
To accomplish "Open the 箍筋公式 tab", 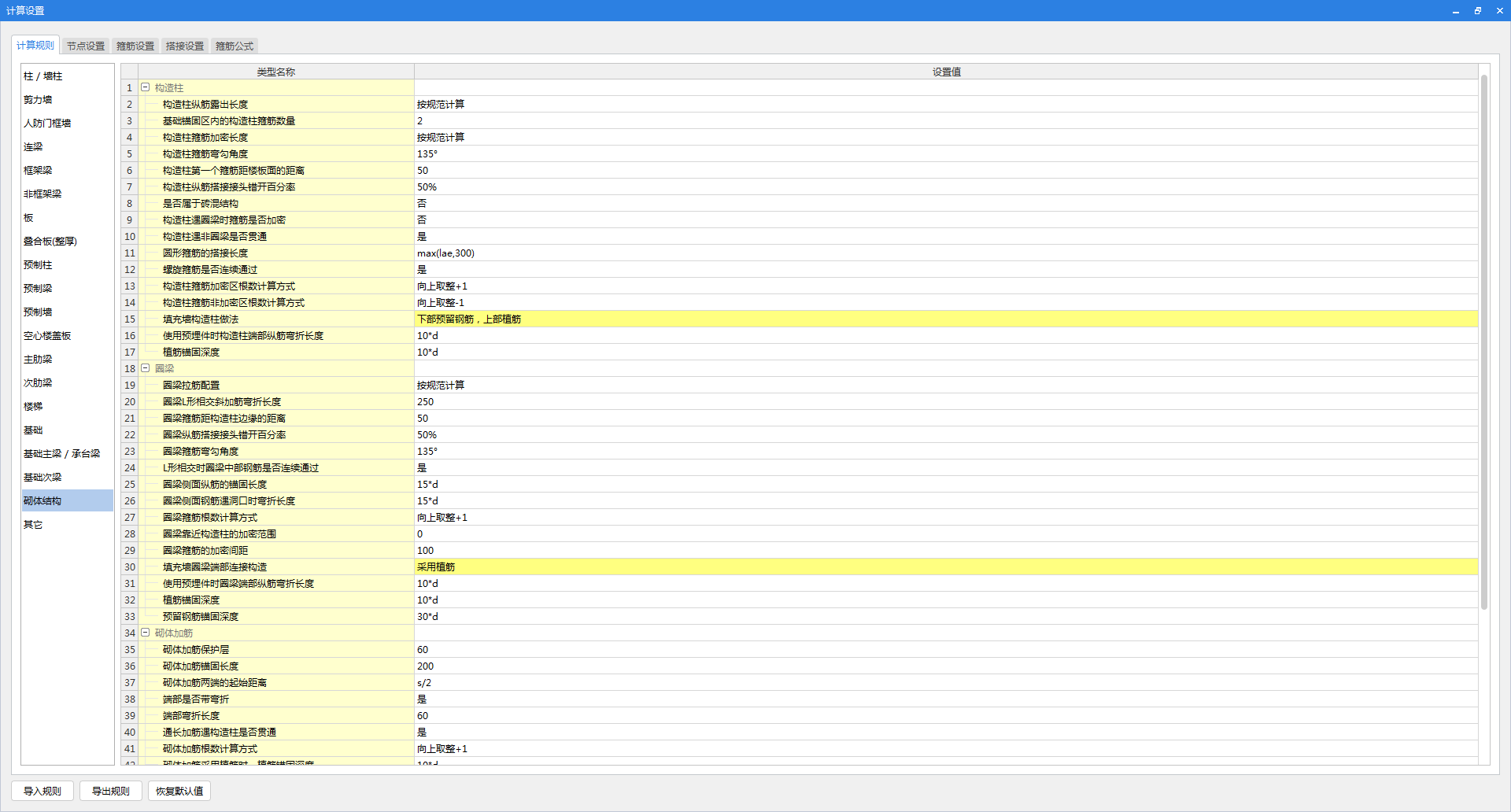I will pyautogui.click(x=235, y=46).
